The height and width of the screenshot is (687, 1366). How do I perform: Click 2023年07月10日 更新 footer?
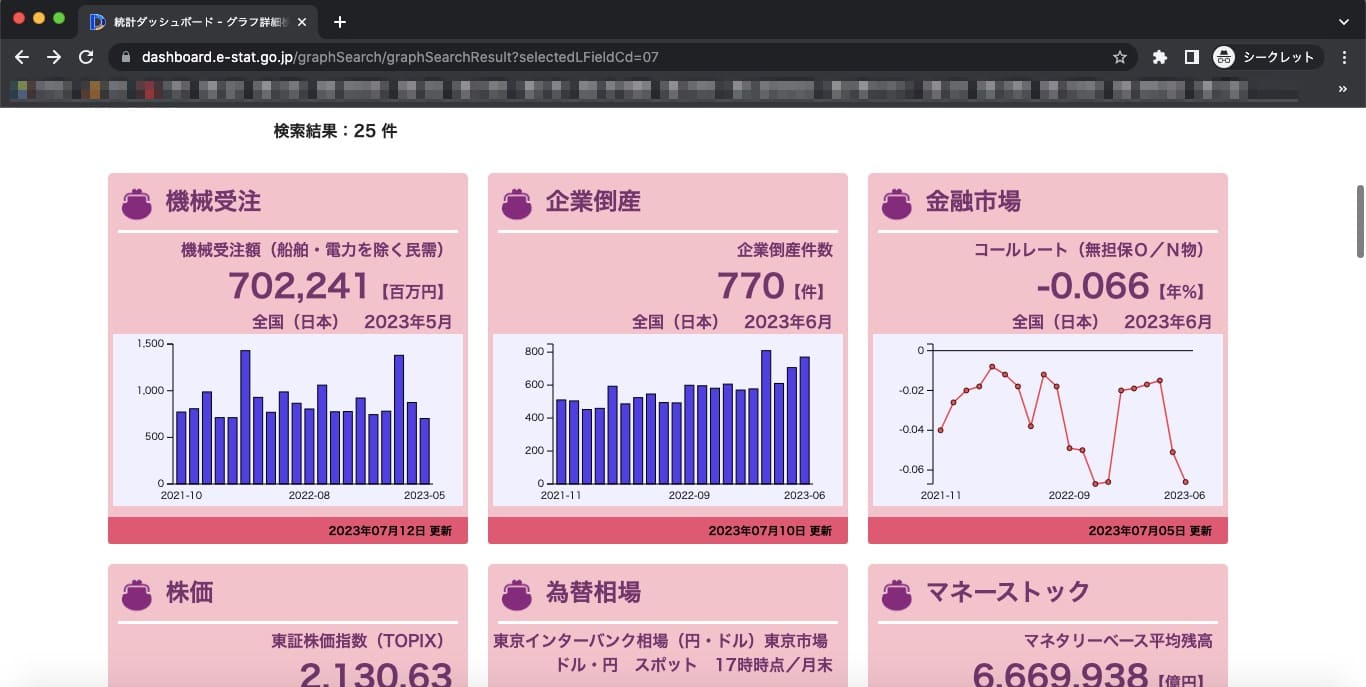click(x=770, y=531)
